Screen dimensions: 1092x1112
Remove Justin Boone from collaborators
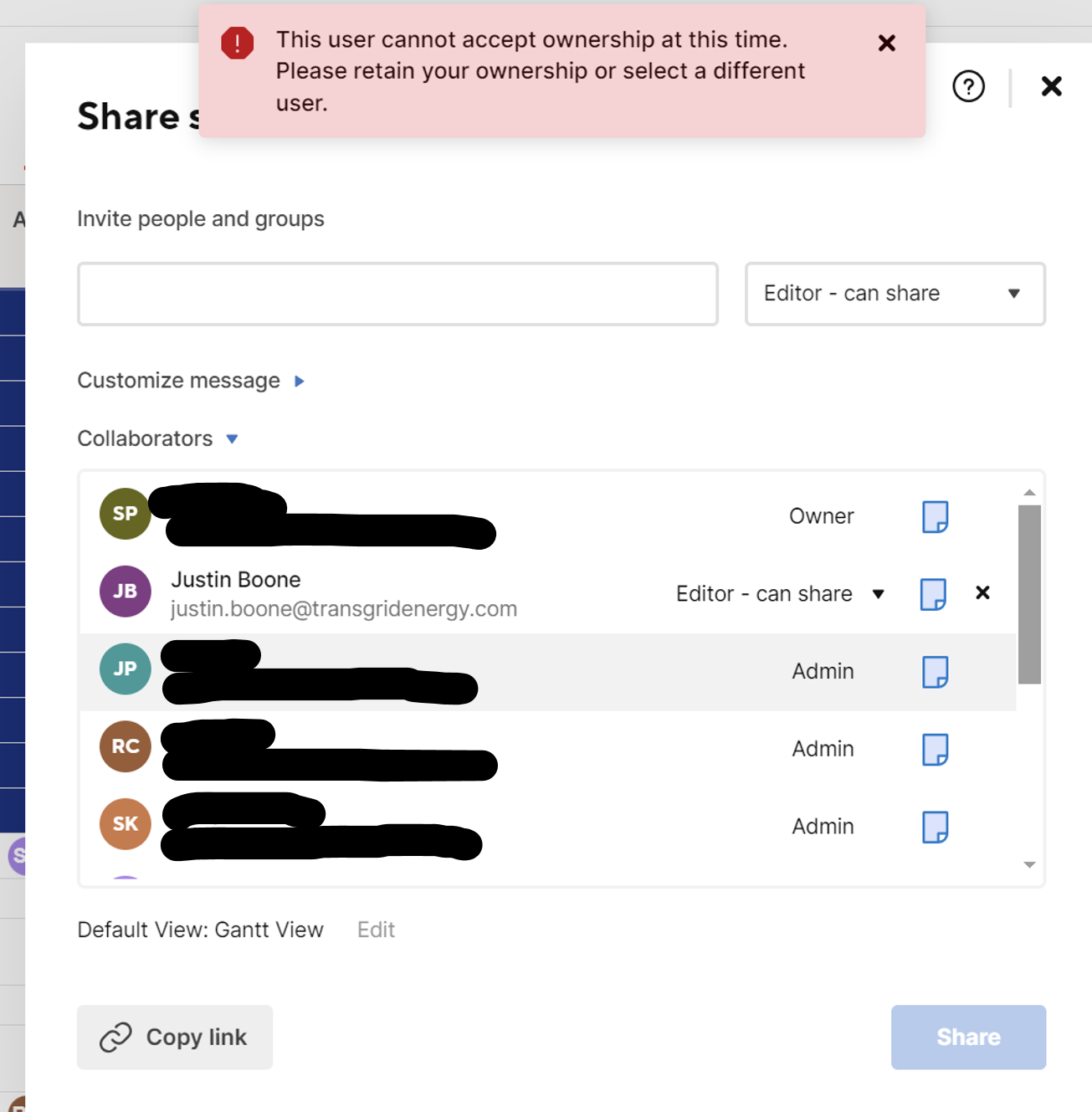pos(982,592)
